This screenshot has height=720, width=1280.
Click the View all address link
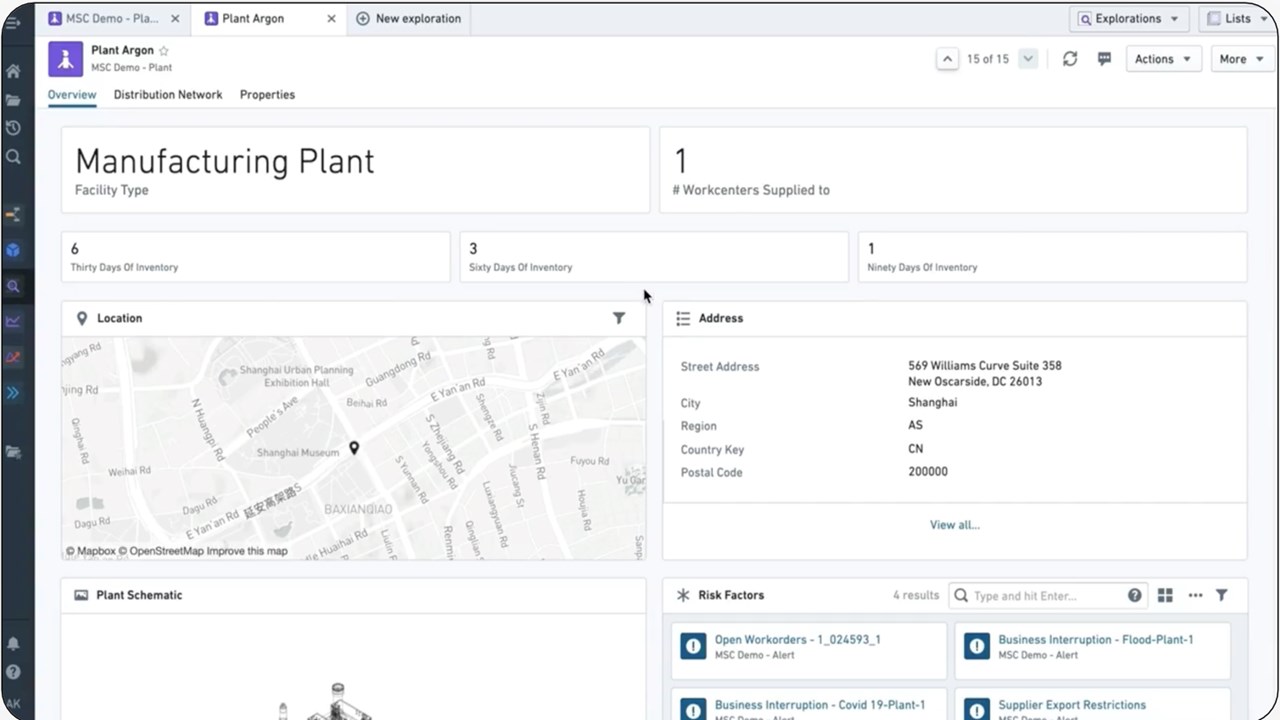pyautogui.click(x=954, y=525)
